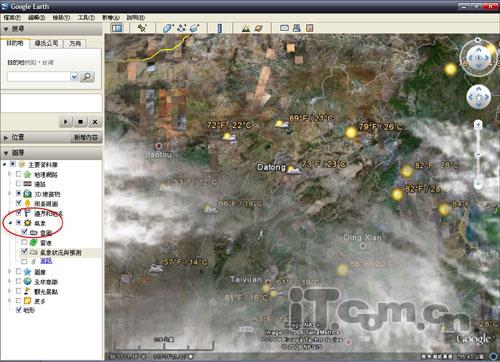The image size is (500, 362).
Task: Switch to the 尋找公司 tab
Action: coord(46,43)
